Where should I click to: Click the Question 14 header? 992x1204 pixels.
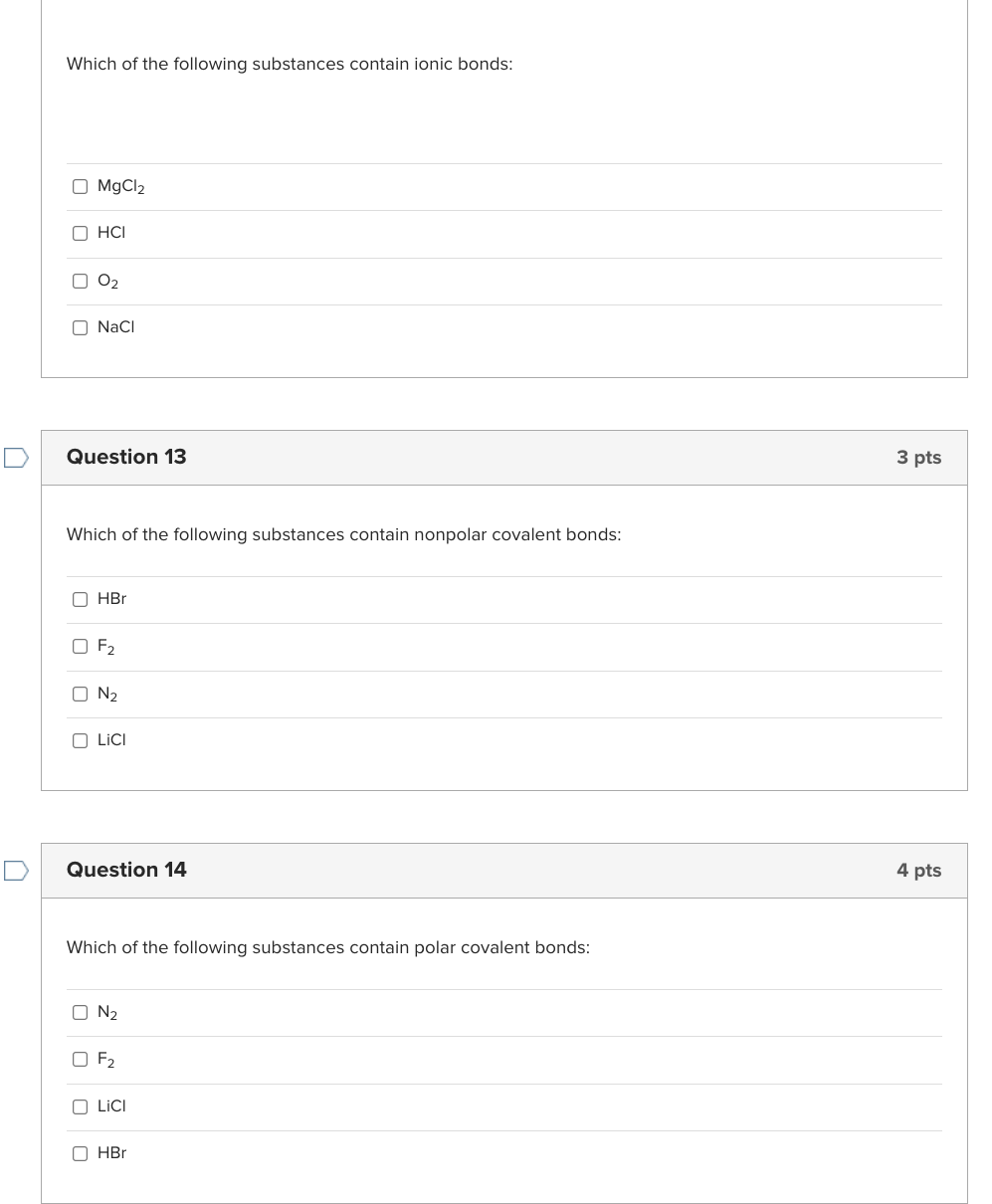126,870
